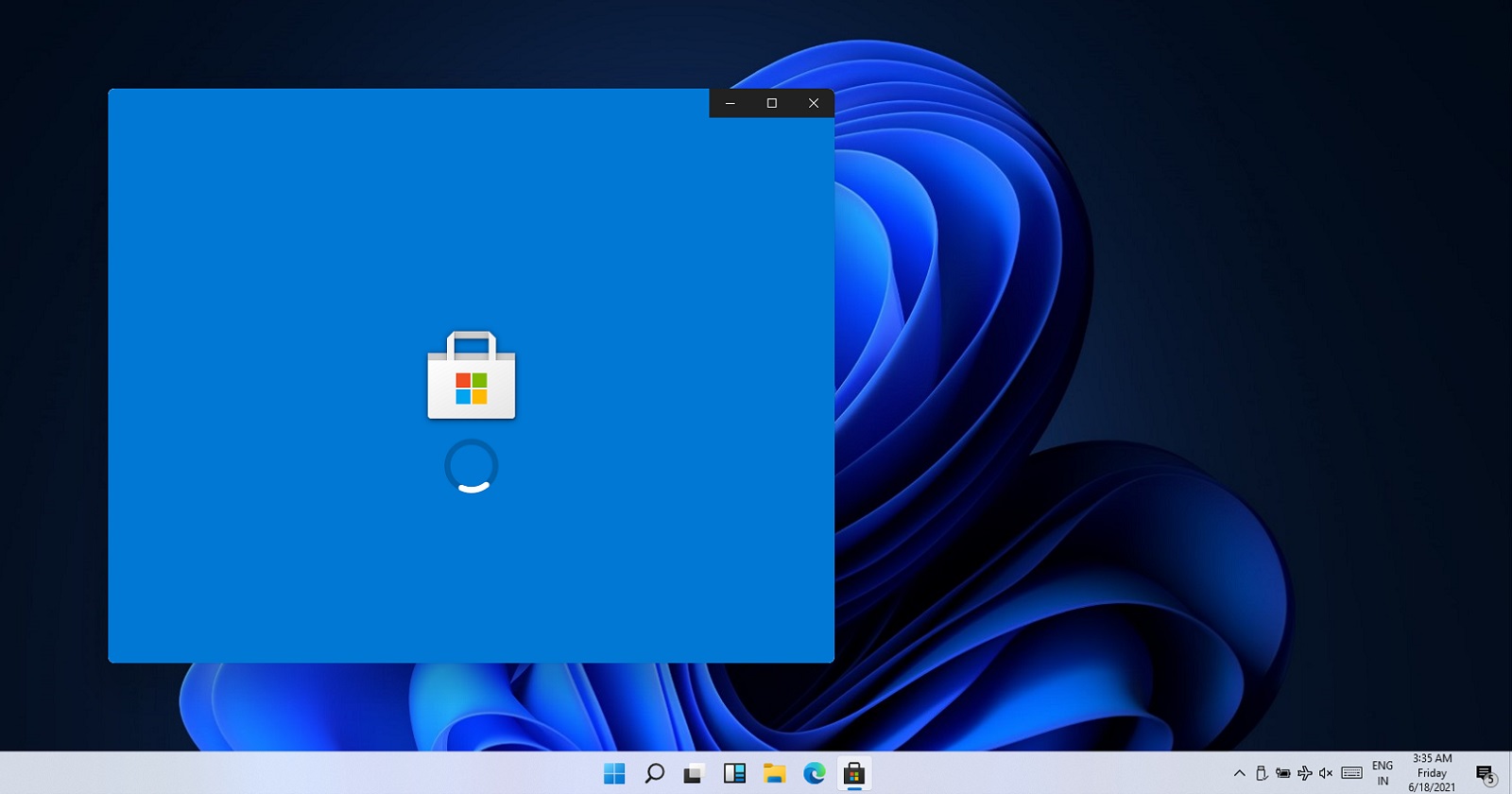Open the battery status icon

click(1283, 773)
